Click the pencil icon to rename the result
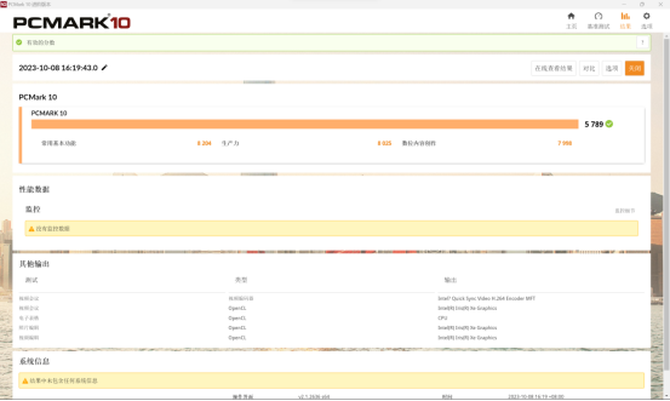 (x=104, y=68)
